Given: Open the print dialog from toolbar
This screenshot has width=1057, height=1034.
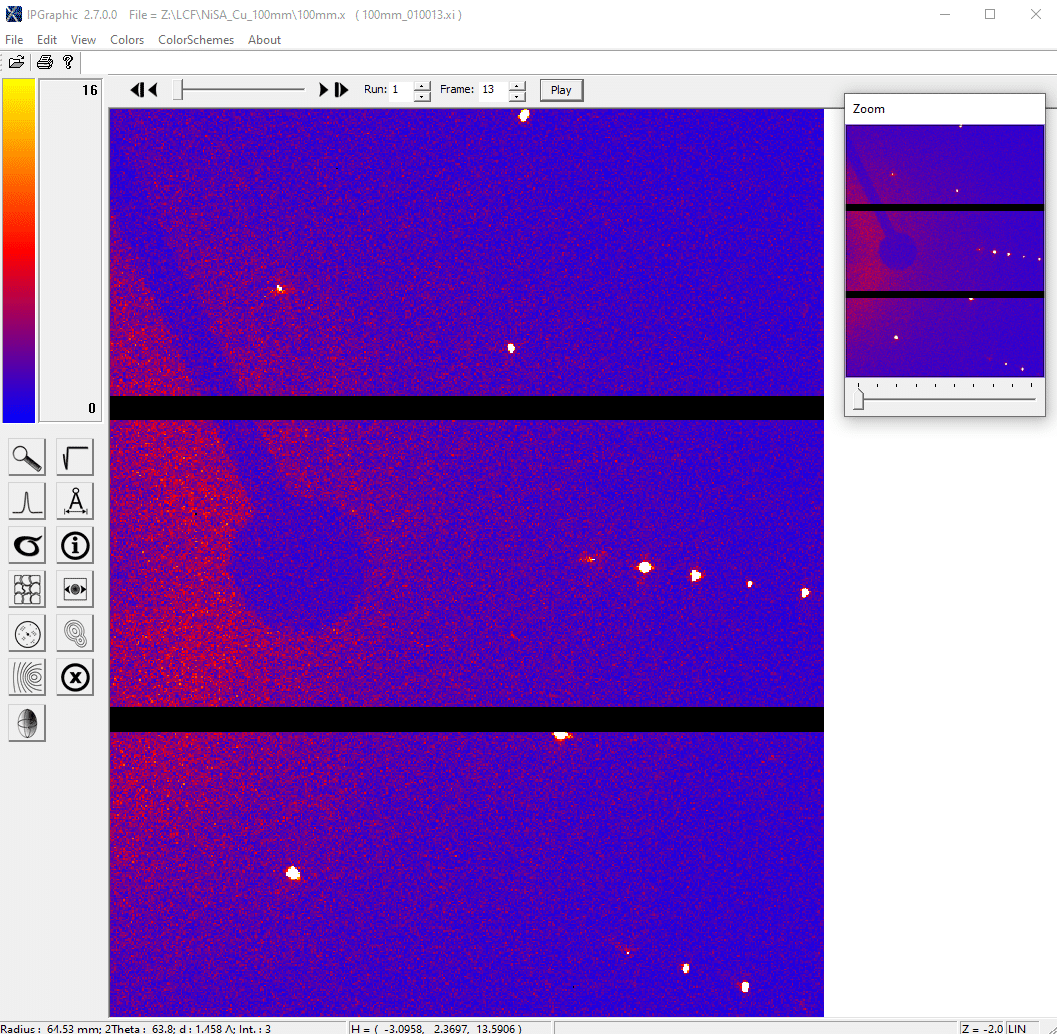Looking at the screenshot, I should click(x=44, y=62).
